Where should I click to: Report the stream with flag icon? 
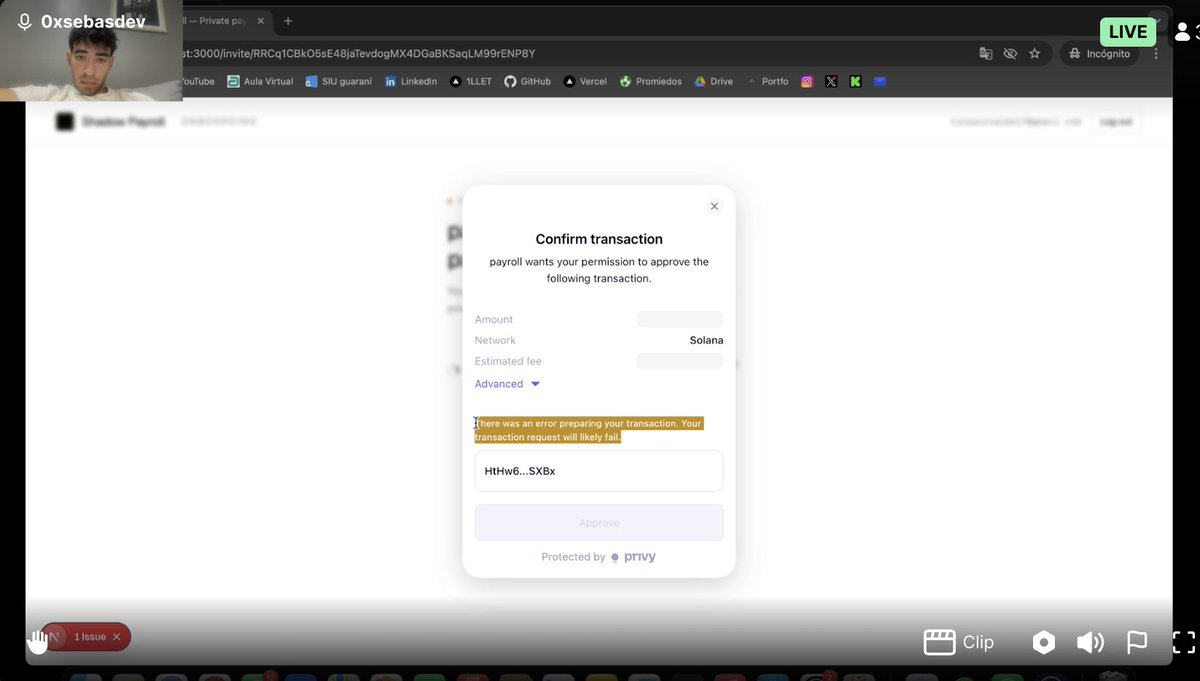(1137, 642)
